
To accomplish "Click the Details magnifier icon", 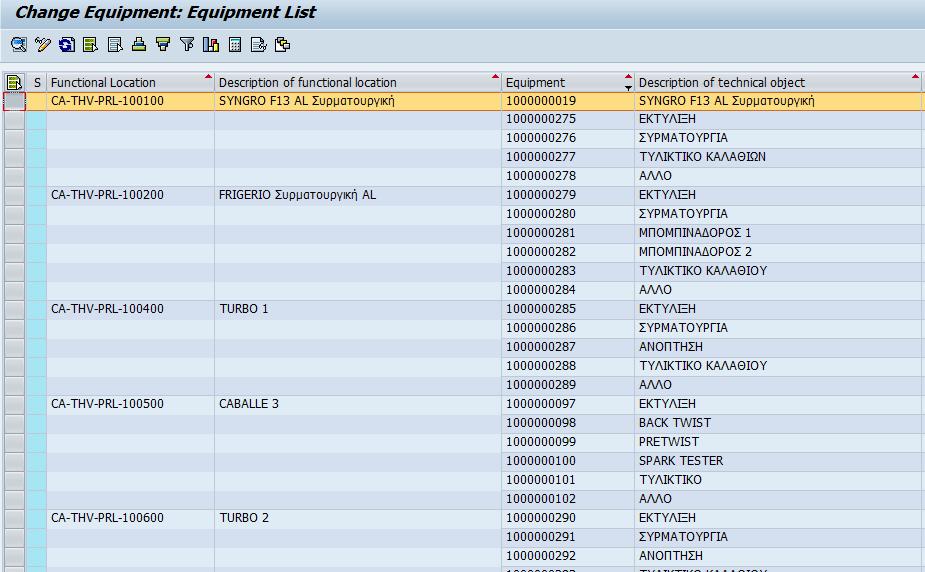I will tap(19, 44).
